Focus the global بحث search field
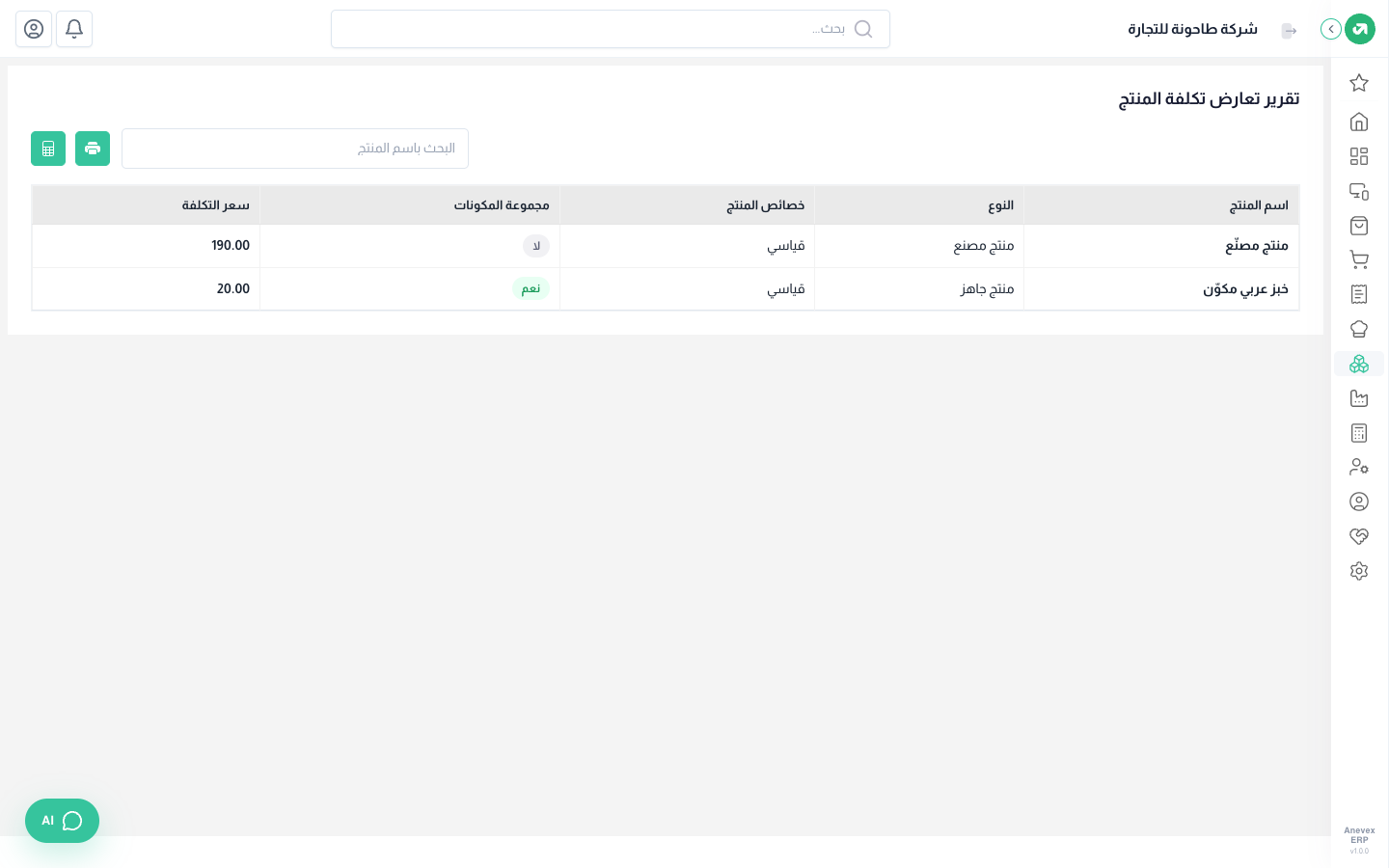 [611, 29]
